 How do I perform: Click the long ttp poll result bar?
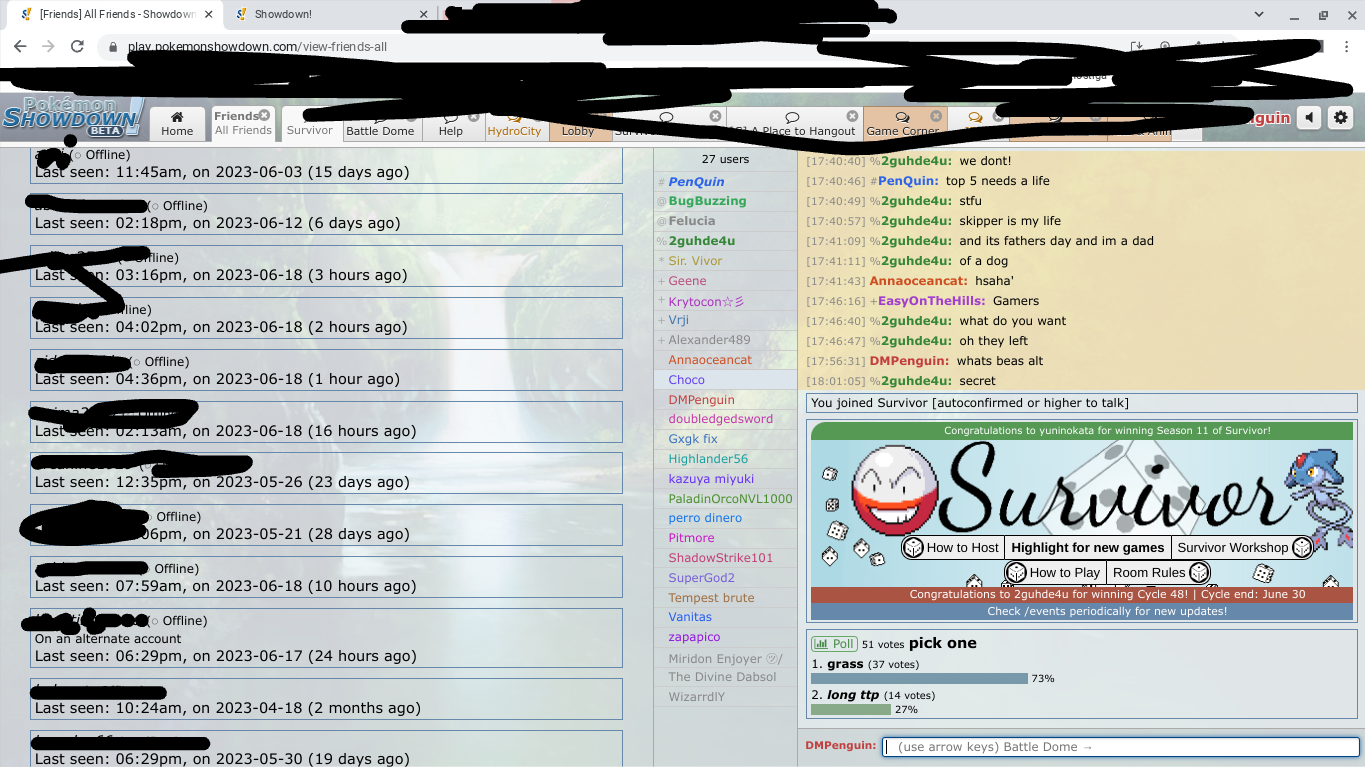pyautogui.click(x=850, y=709)
